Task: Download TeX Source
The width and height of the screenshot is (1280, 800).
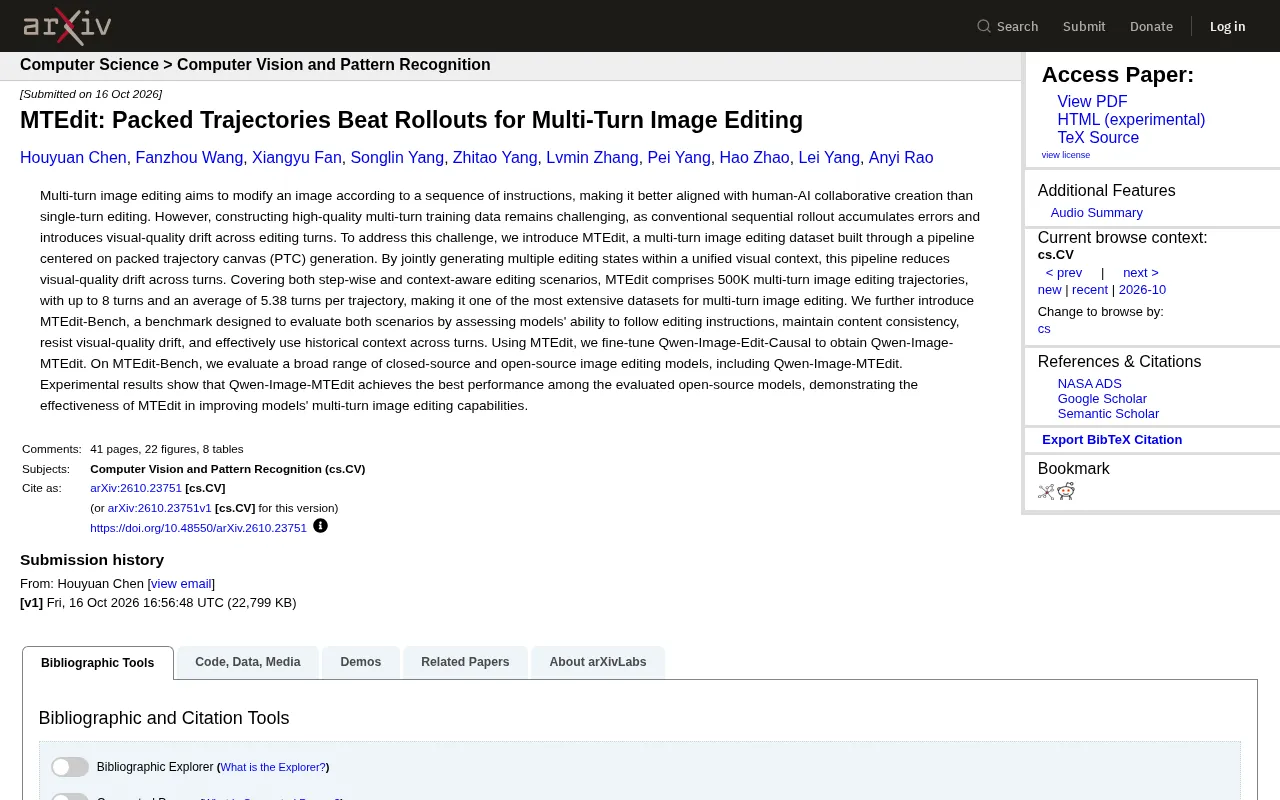Action: point(1098,138)
